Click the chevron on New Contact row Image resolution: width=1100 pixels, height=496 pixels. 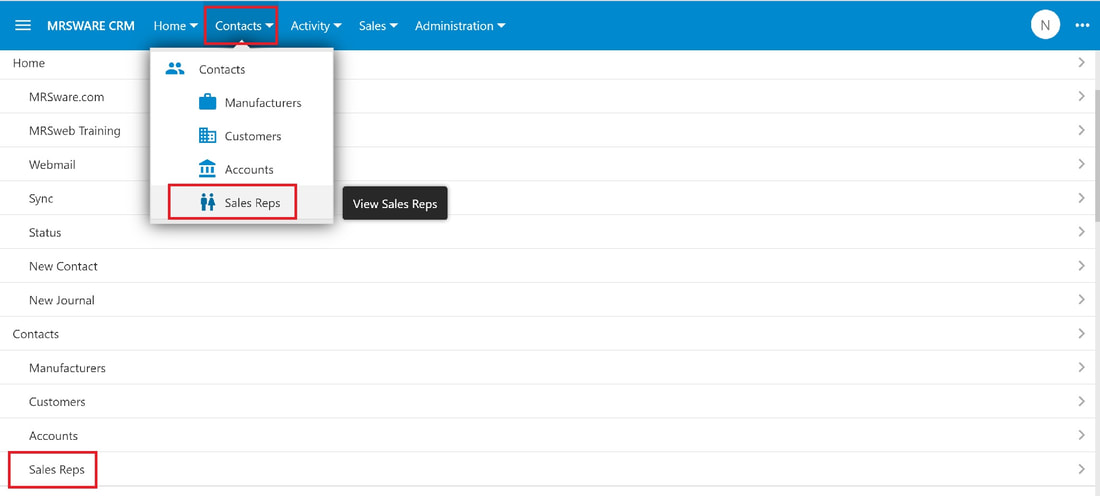(1081, 265)
